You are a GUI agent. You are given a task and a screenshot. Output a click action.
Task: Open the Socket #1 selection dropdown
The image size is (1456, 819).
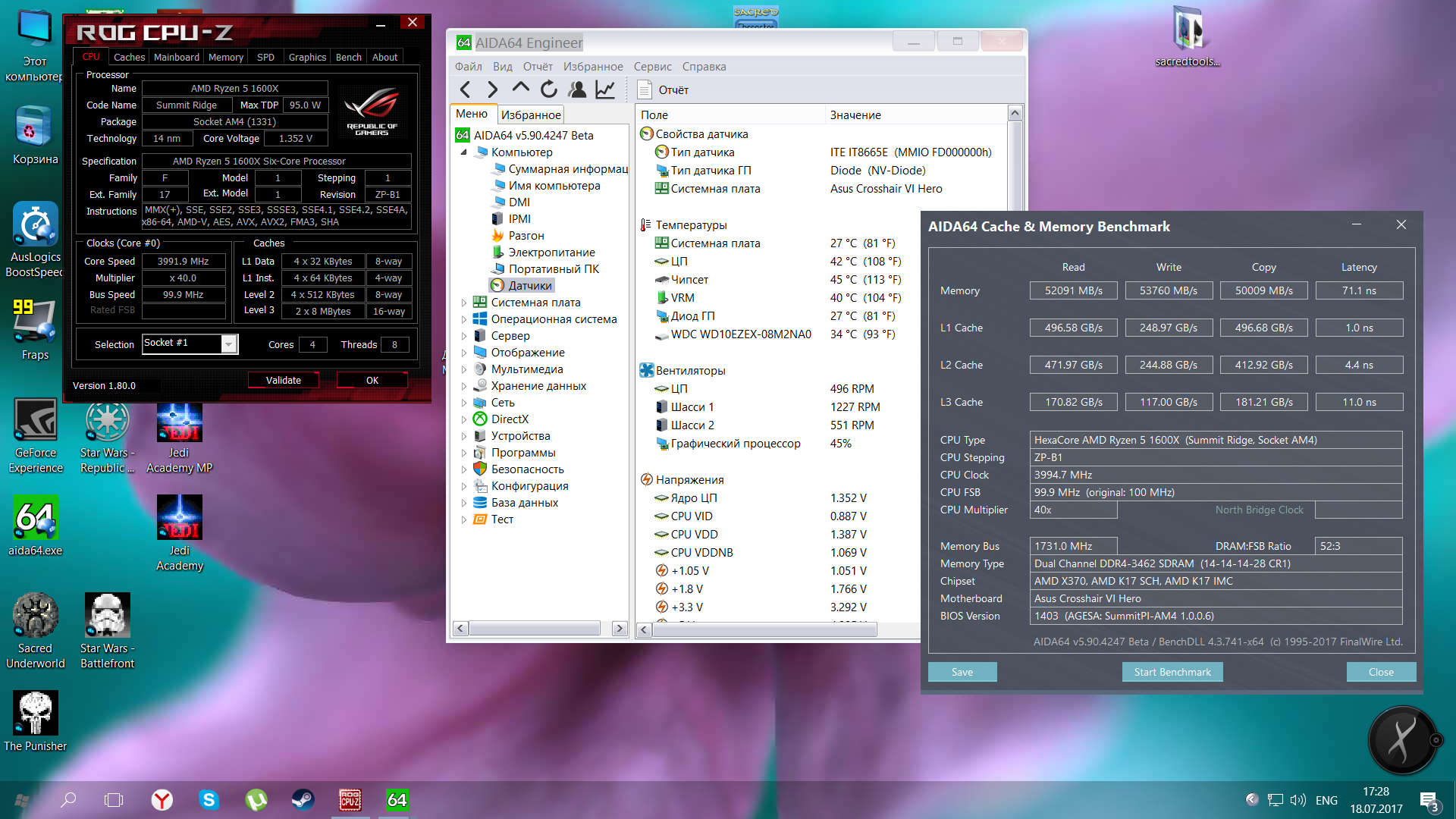click(228, 344)
